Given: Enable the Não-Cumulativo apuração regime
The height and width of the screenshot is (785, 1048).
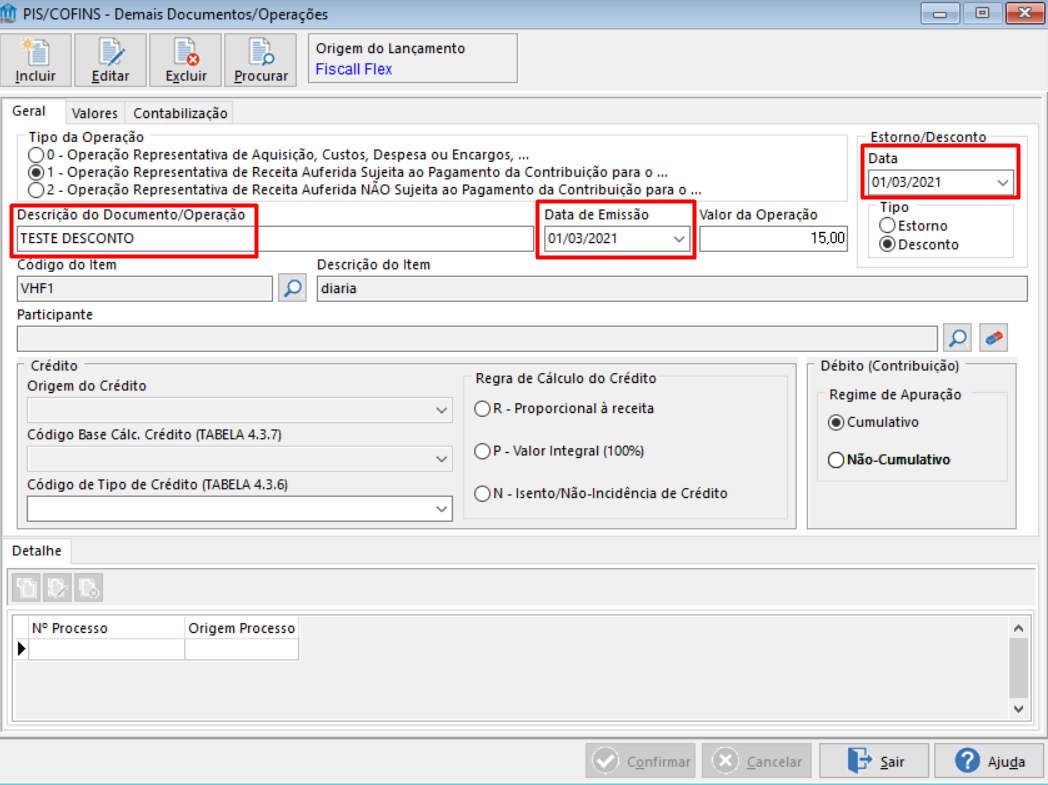Looking at the screenshot, I should click(x=835, y=459).
